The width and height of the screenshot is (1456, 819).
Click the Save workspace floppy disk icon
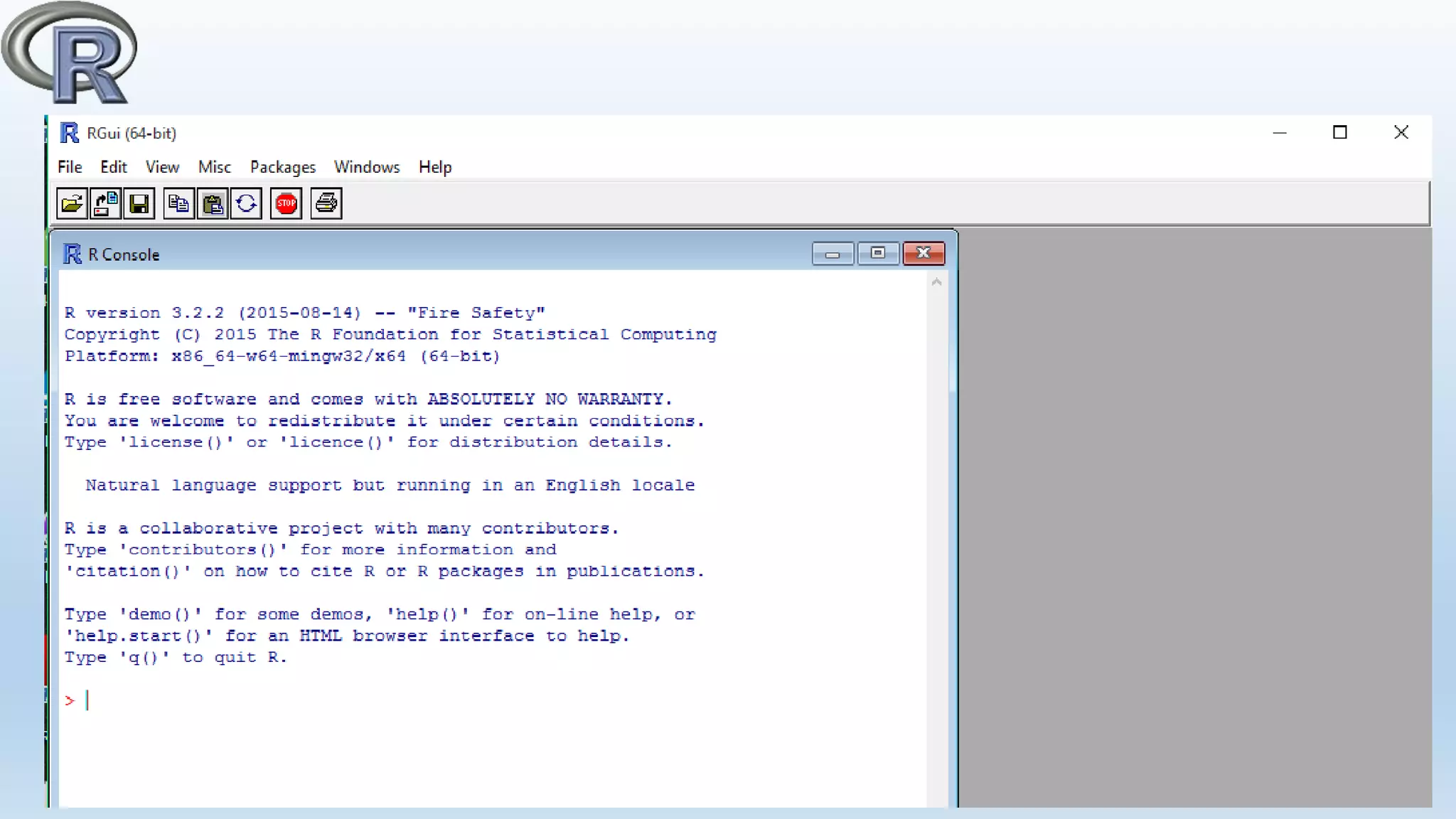[139, 204]
